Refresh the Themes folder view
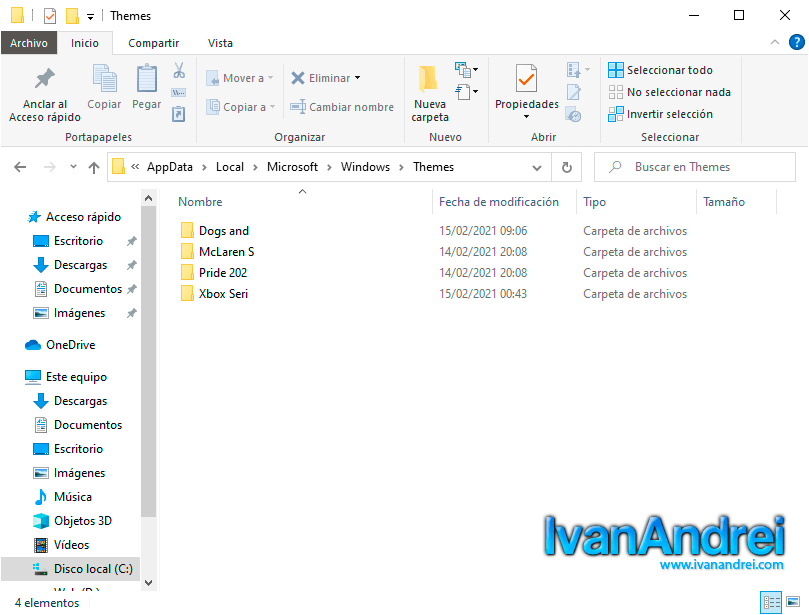 (x=567, y=167)
